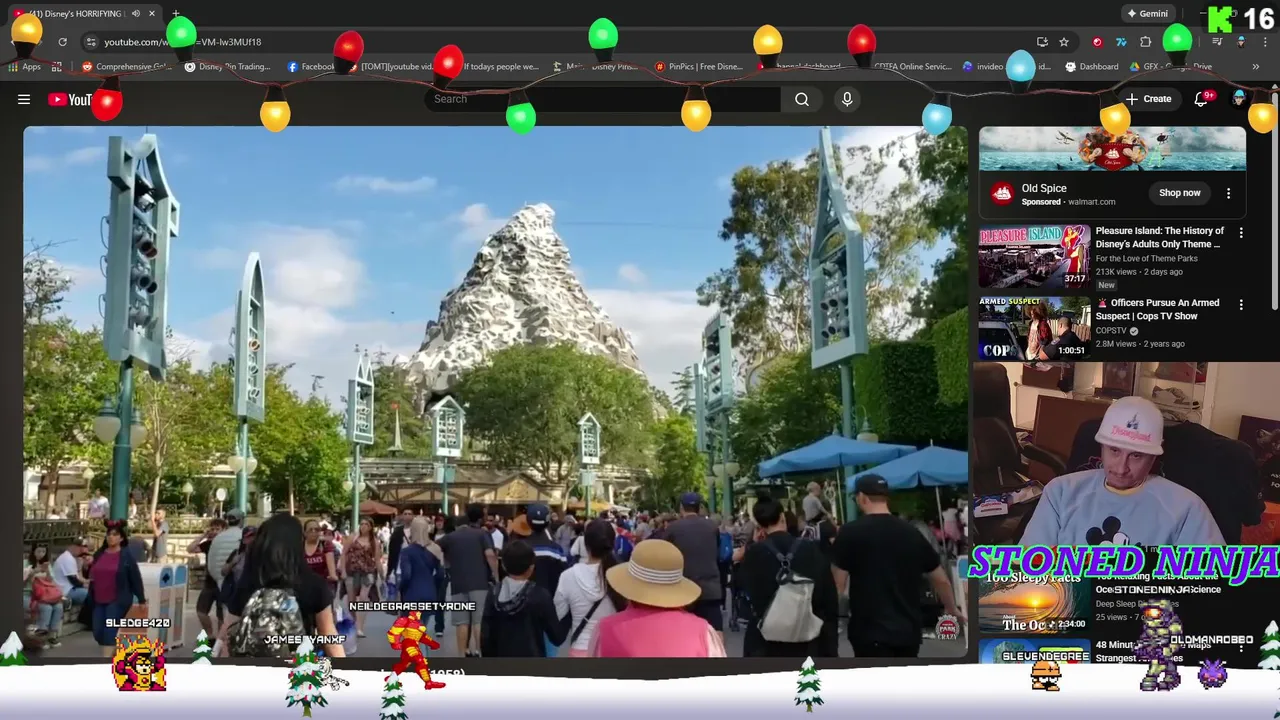Click the red circular extension icon
1280x720 pixels.
click(1097, 42)
